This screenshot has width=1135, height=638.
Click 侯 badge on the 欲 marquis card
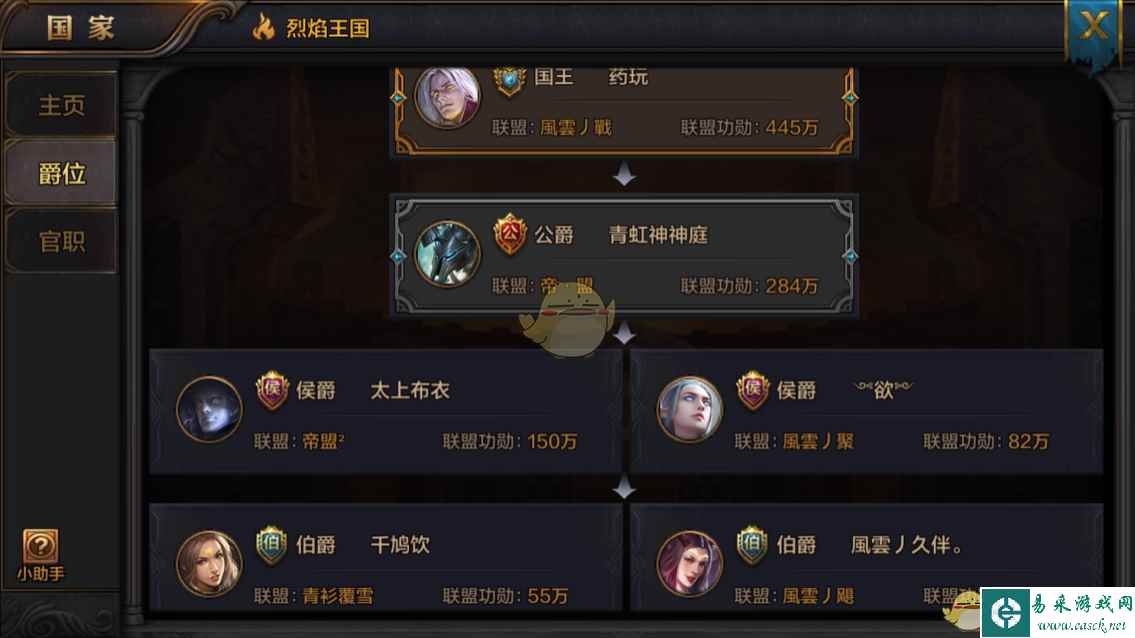[x=753, y=390]
